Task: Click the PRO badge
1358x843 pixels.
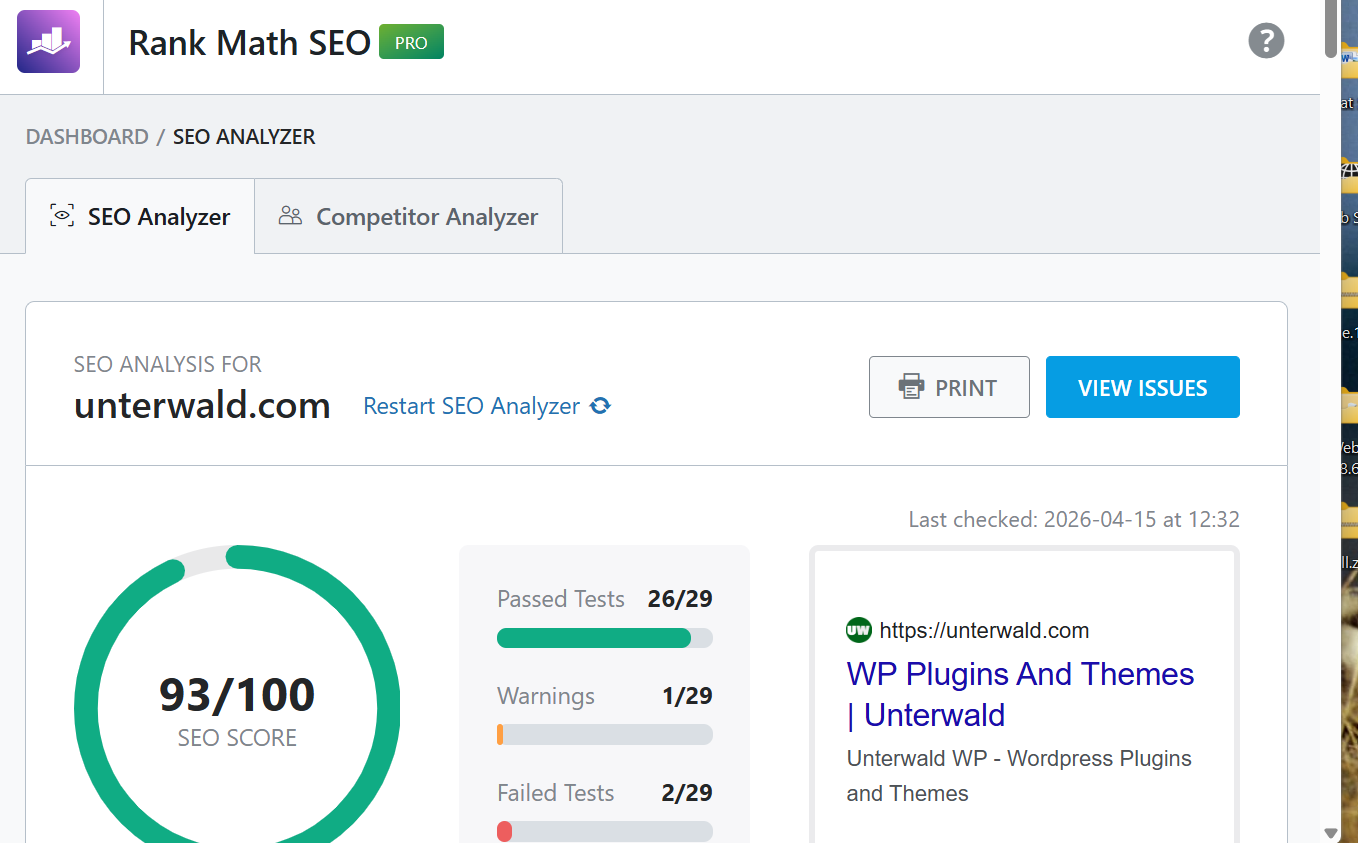Action: 411,43
